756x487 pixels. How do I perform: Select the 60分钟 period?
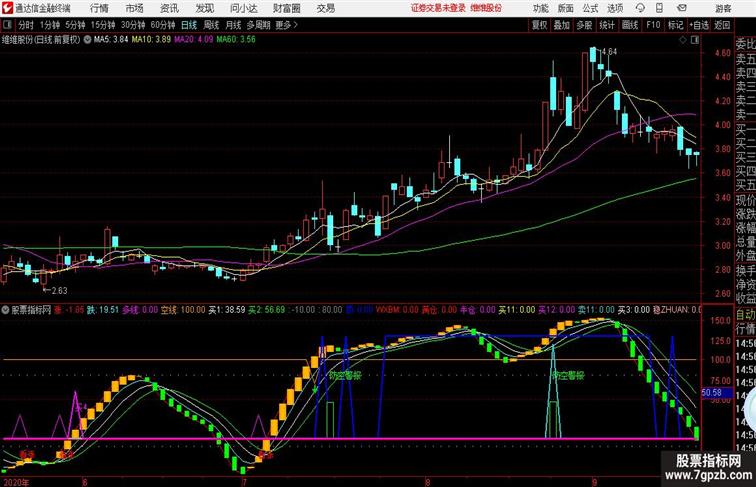162,25
